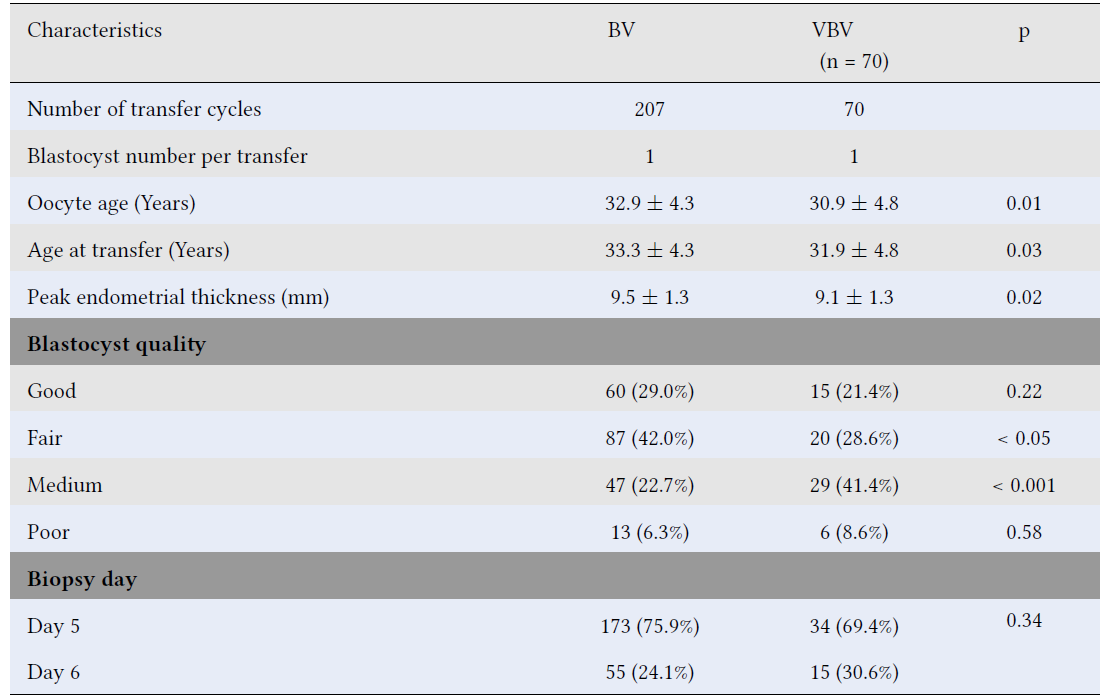
Task: Click the "Characteristics" column header
Action: pos(94,30)
